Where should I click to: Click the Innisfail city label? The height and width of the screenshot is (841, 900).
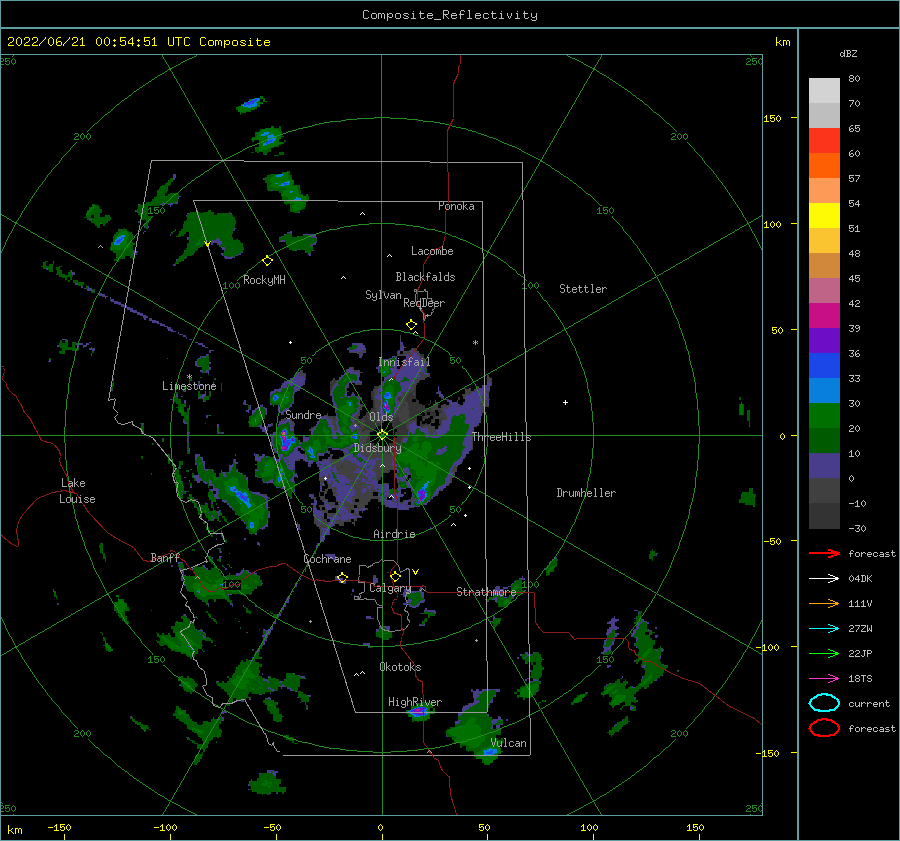pyautogui.click(x=404, y=362)
